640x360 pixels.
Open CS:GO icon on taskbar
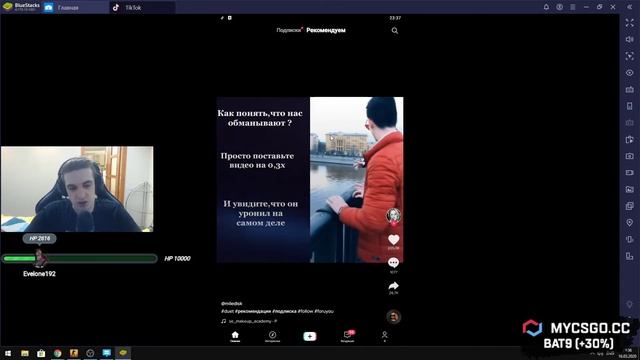coord(74,353)
